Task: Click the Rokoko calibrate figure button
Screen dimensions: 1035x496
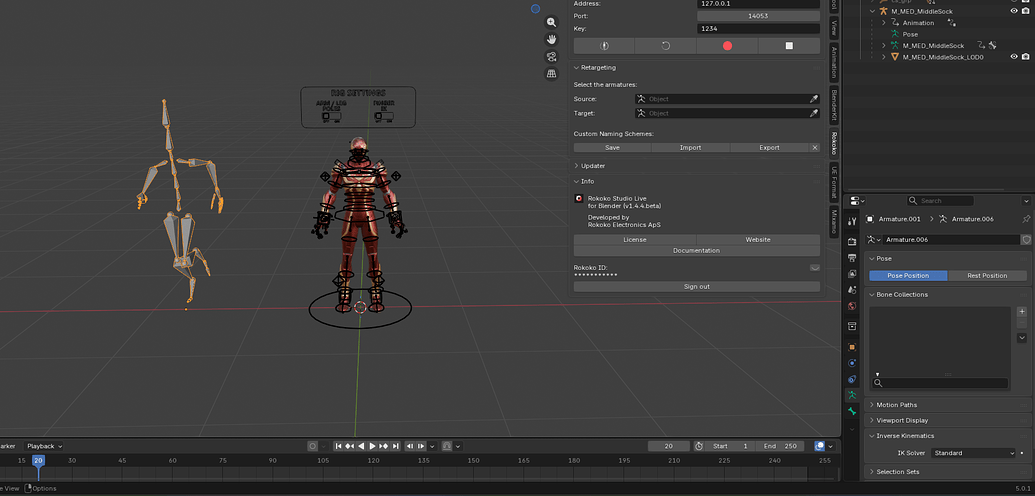Action: pos(604,46)
